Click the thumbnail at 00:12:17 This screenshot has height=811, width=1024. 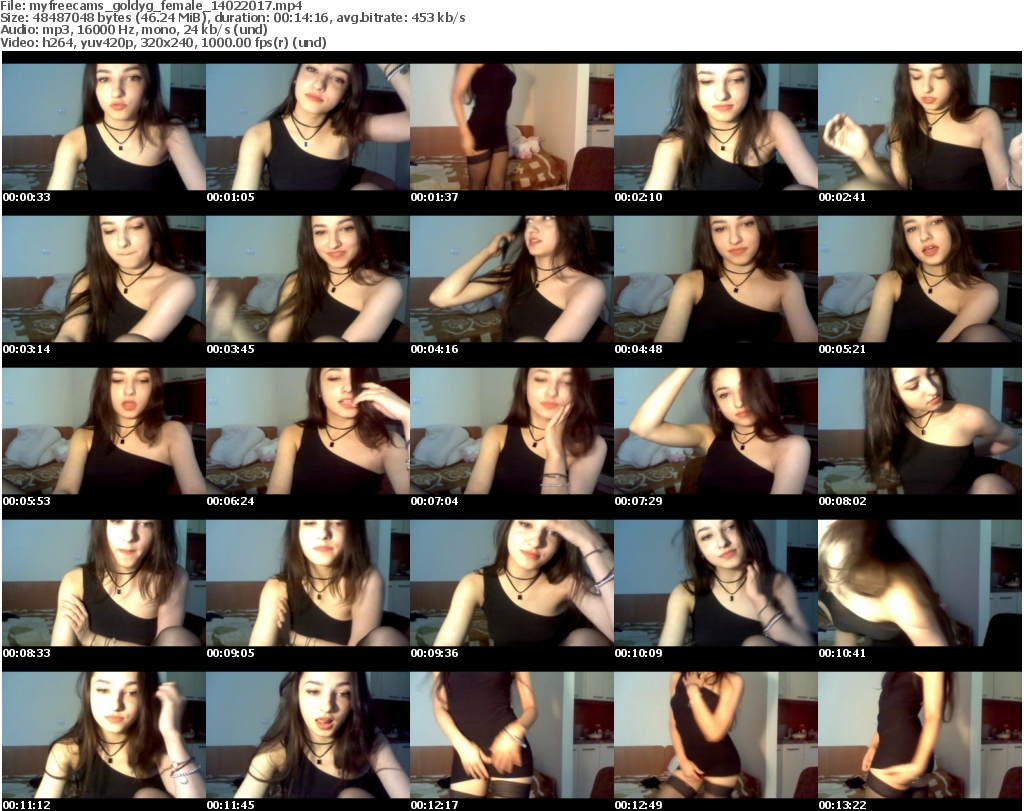click(512, 735)
